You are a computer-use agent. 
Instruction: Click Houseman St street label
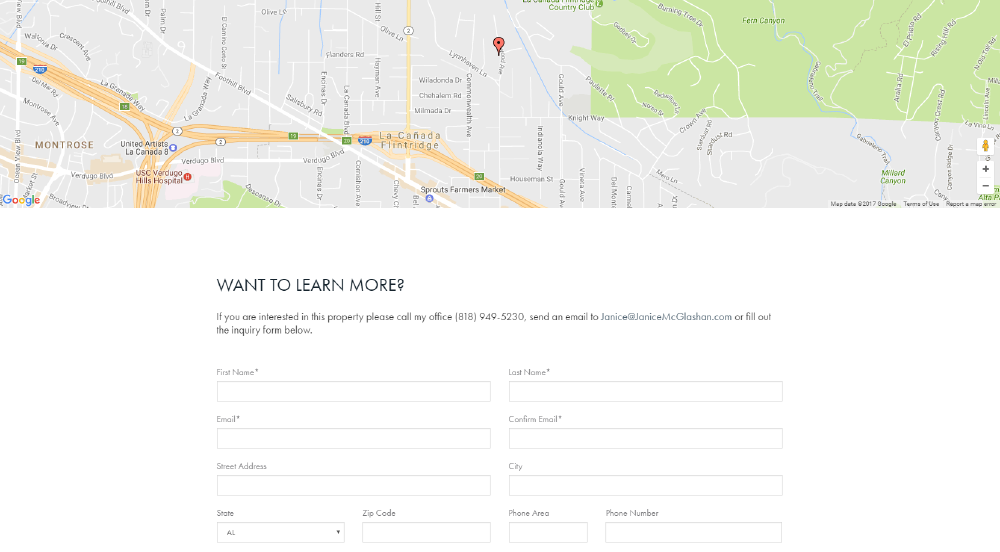point(531,179)
